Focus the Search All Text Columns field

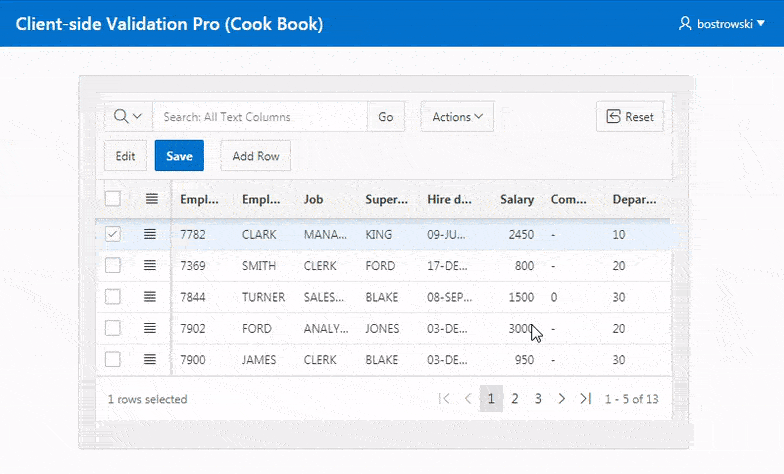click(260, 117)
